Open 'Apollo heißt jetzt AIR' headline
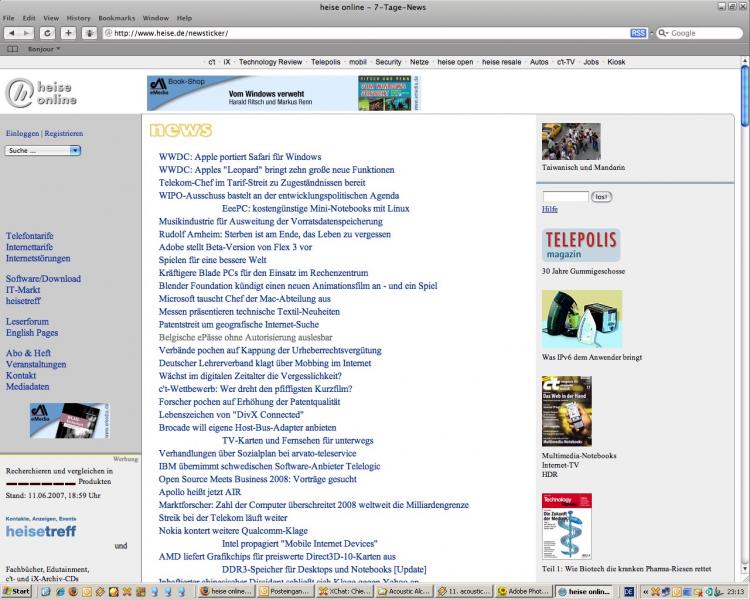The image size is (750, 600). pos(200,492)
